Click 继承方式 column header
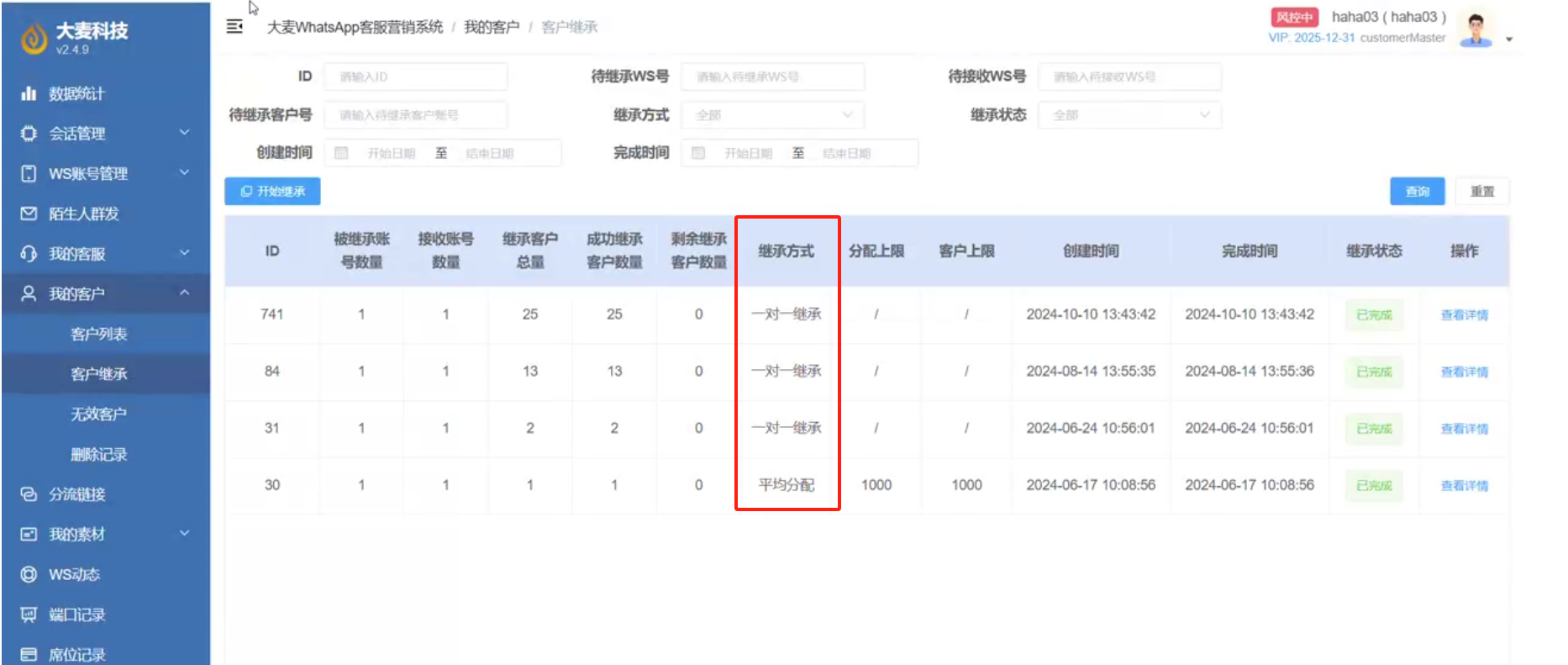 [787, 251]
